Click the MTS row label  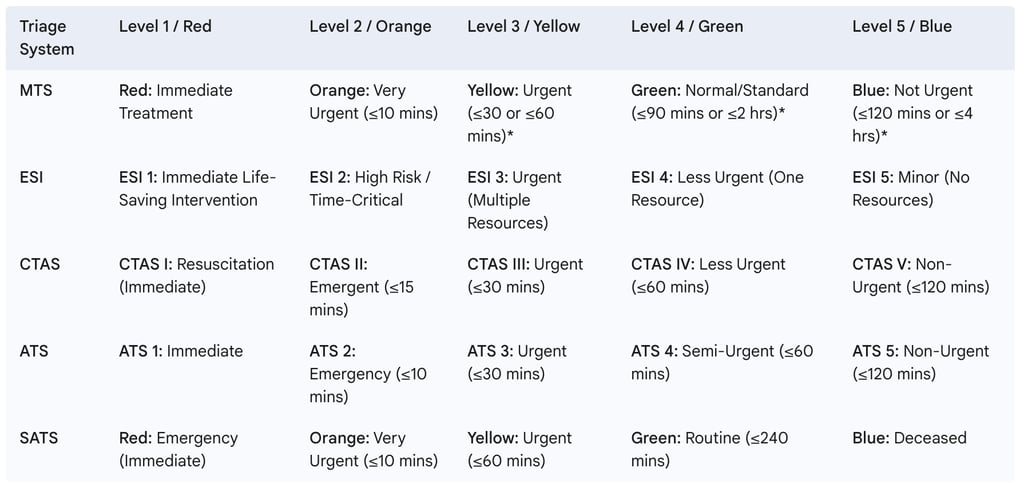[36, 90]
